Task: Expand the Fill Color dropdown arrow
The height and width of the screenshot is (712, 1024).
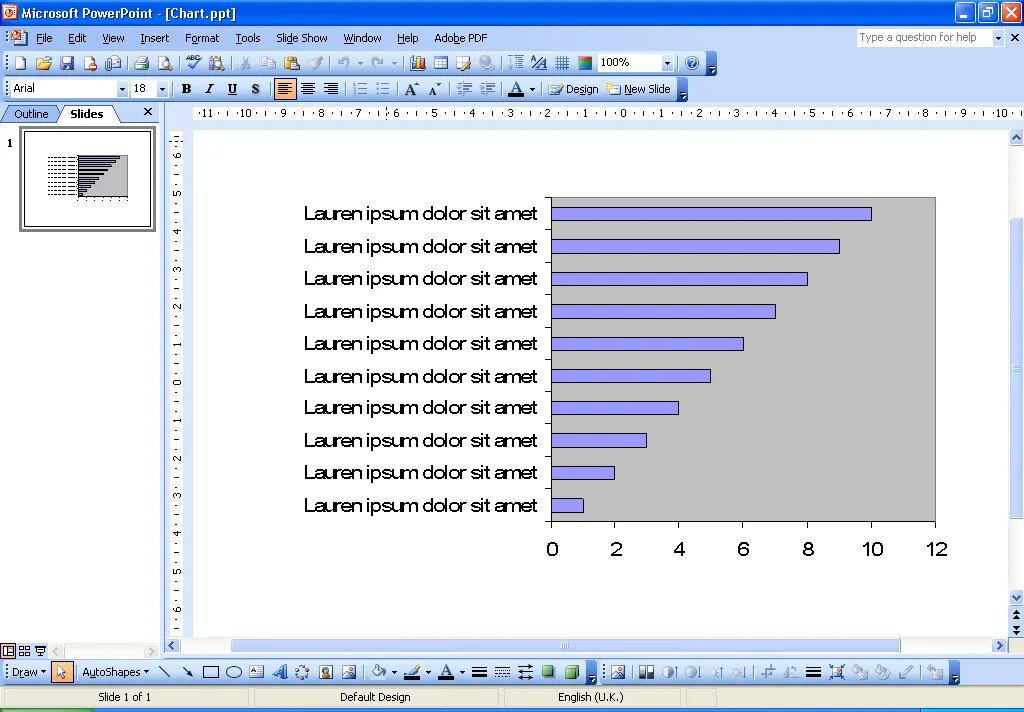Action: tap(394, 672)
